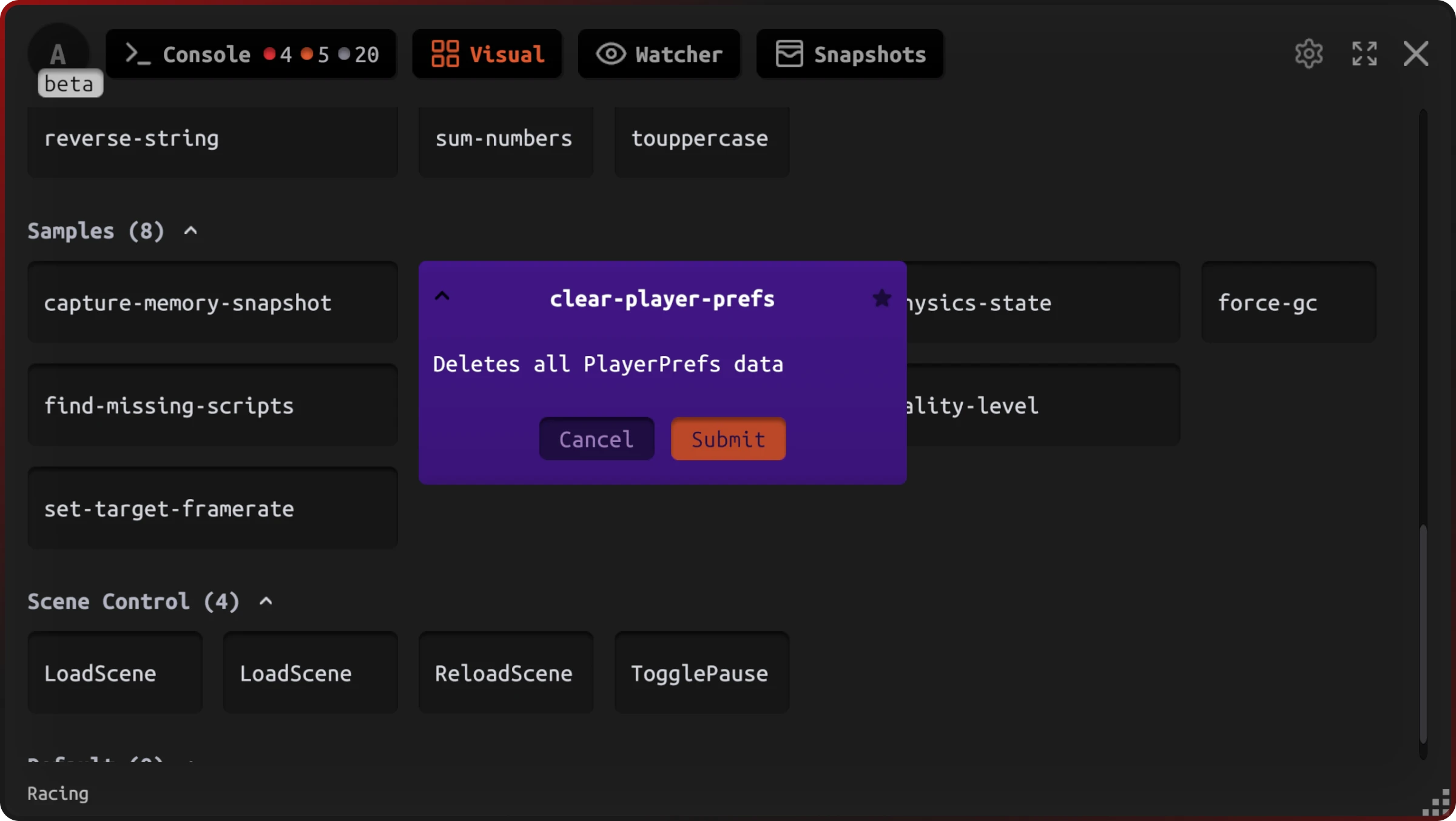Screen dimensions: 1456x821
Task: Collapse the Scene Control (4) section
Action: coord(266,602)
